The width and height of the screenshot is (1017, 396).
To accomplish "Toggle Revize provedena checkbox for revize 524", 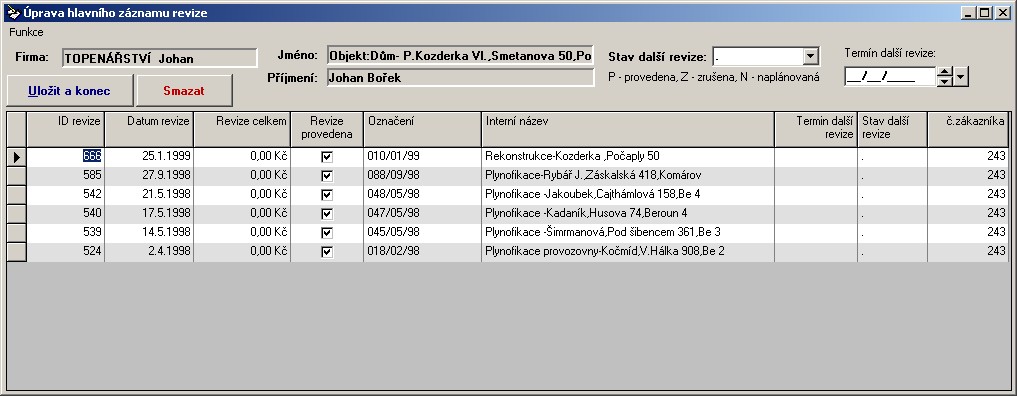I will (327, 251).
